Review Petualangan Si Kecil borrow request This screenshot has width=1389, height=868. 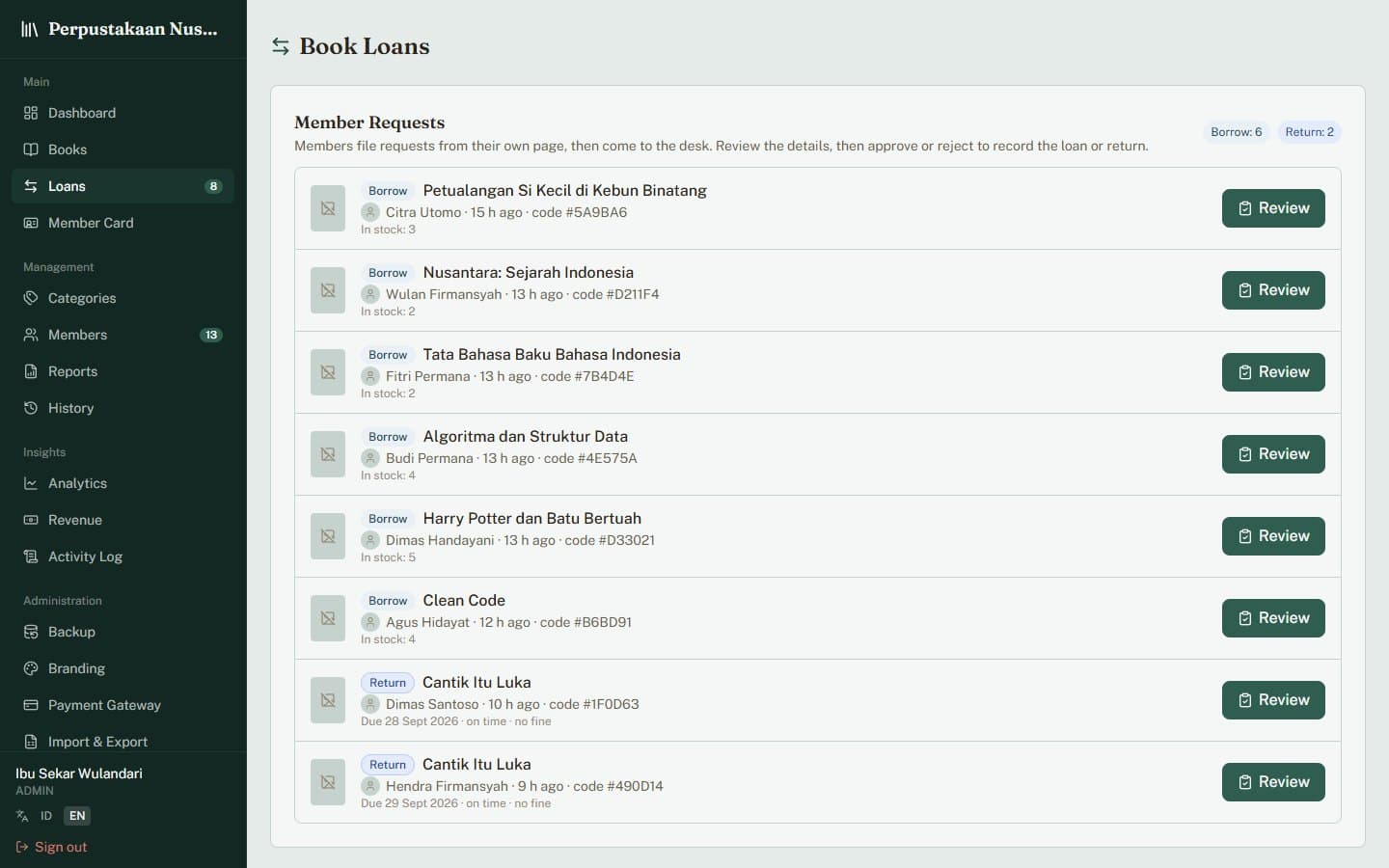1273,208
